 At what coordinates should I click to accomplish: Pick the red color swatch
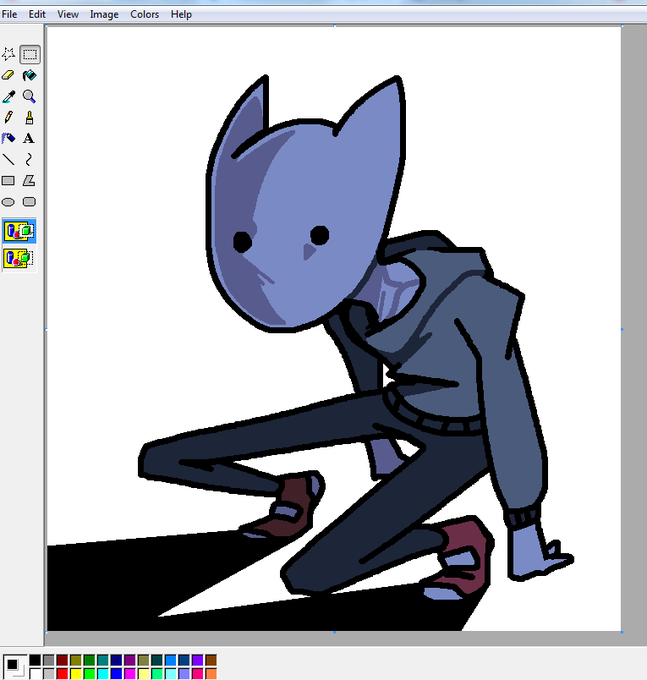tap(62, 673)
